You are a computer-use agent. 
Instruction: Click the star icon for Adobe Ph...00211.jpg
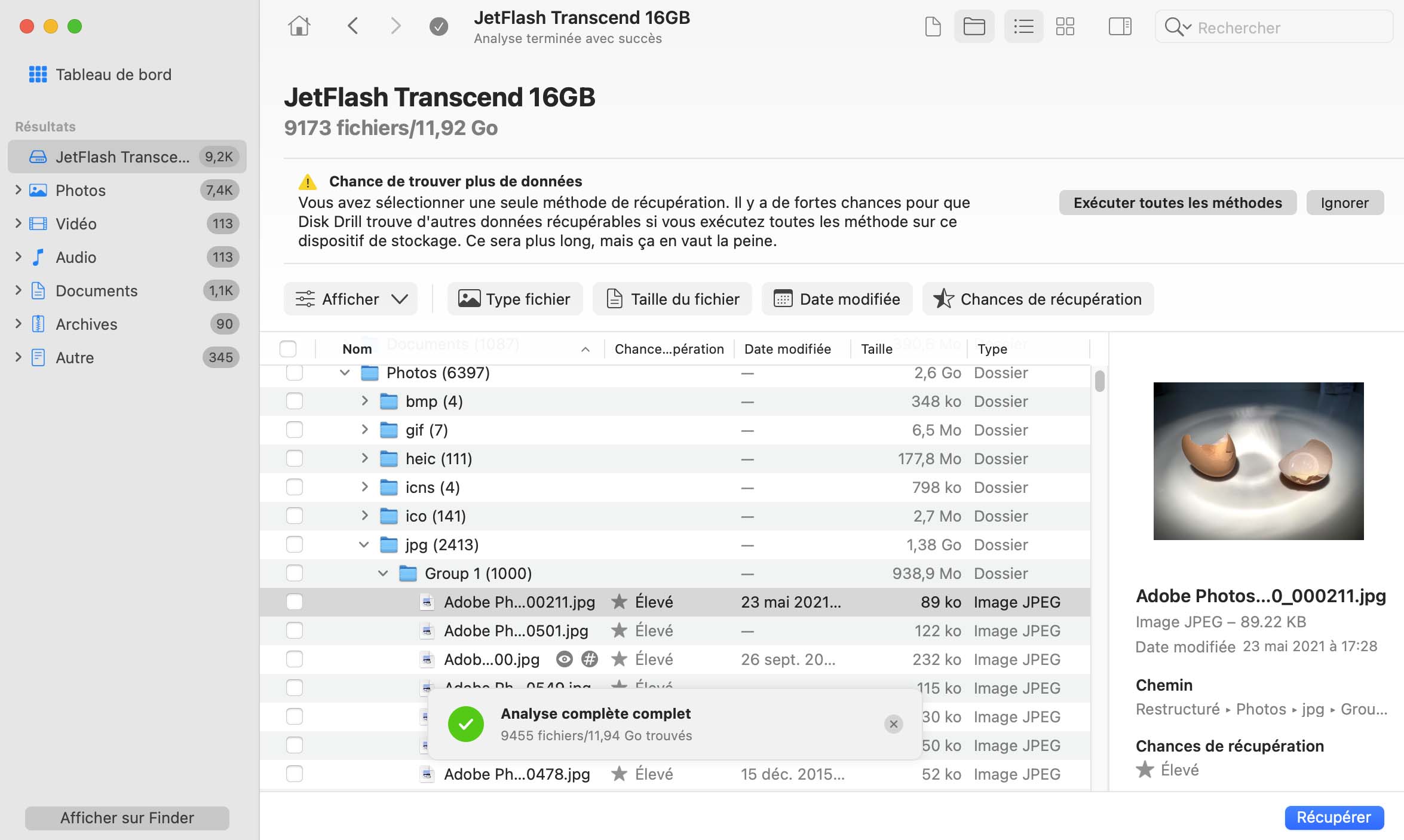620,602
